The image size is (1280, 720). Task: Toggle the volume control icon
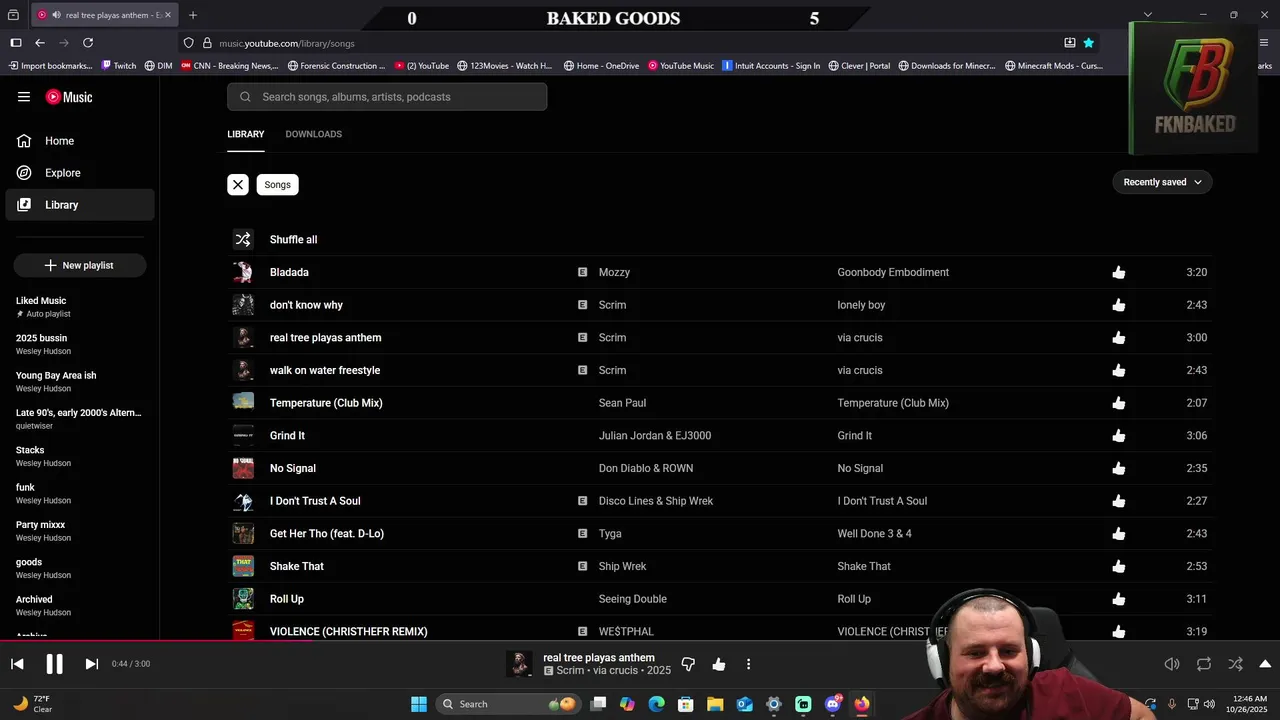1172,664
